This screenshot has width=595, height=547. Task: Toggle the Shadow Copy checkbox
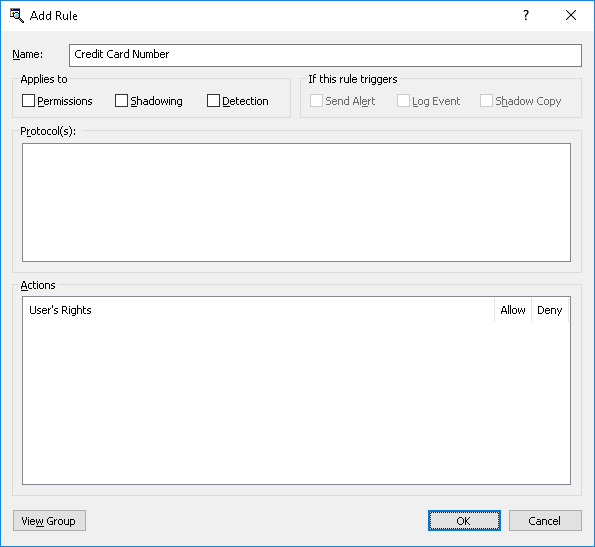(x=486, y=101)
